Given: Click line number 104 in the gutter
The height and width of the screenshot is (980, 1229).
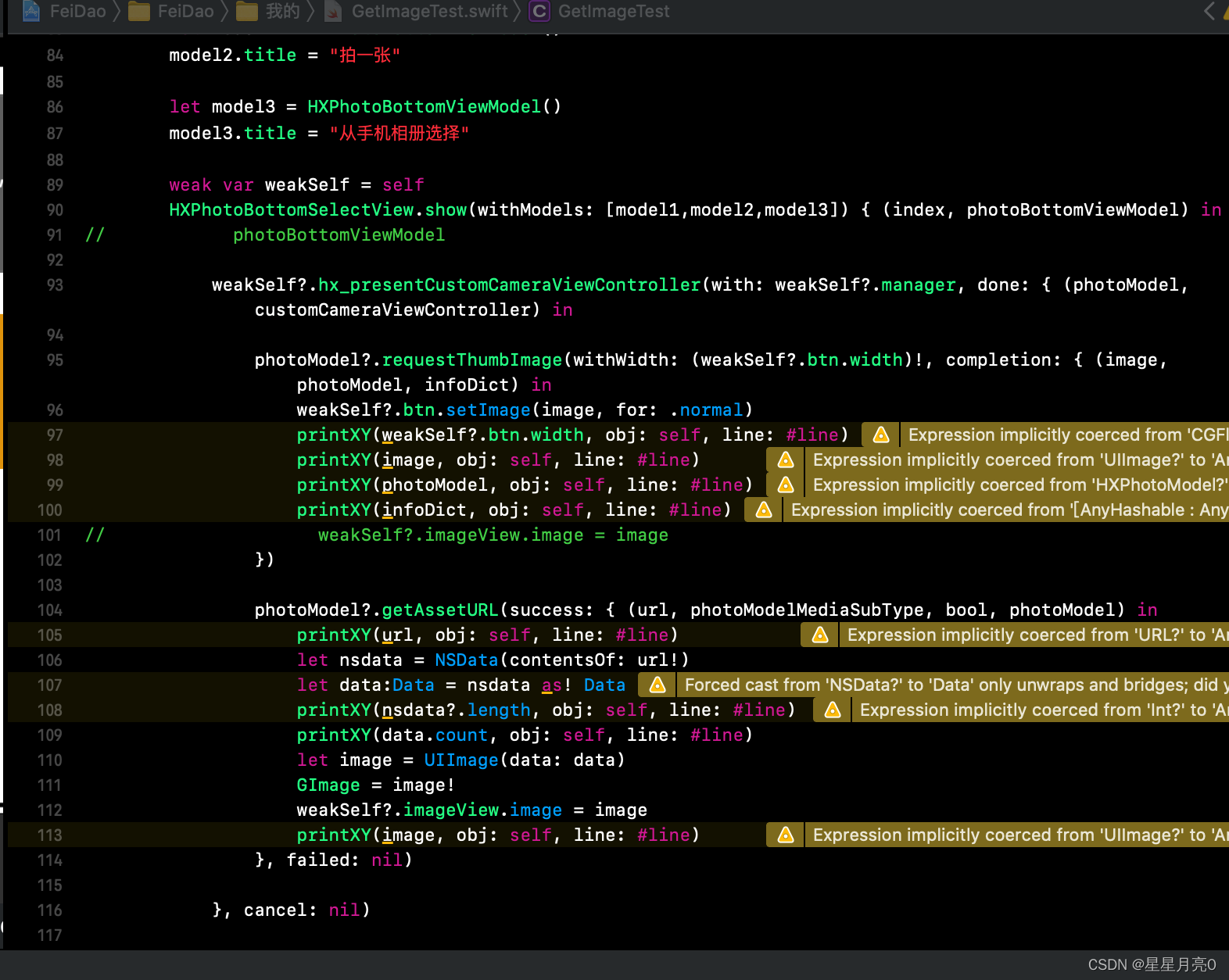Looking at the screenshot, I should point(49,610).
